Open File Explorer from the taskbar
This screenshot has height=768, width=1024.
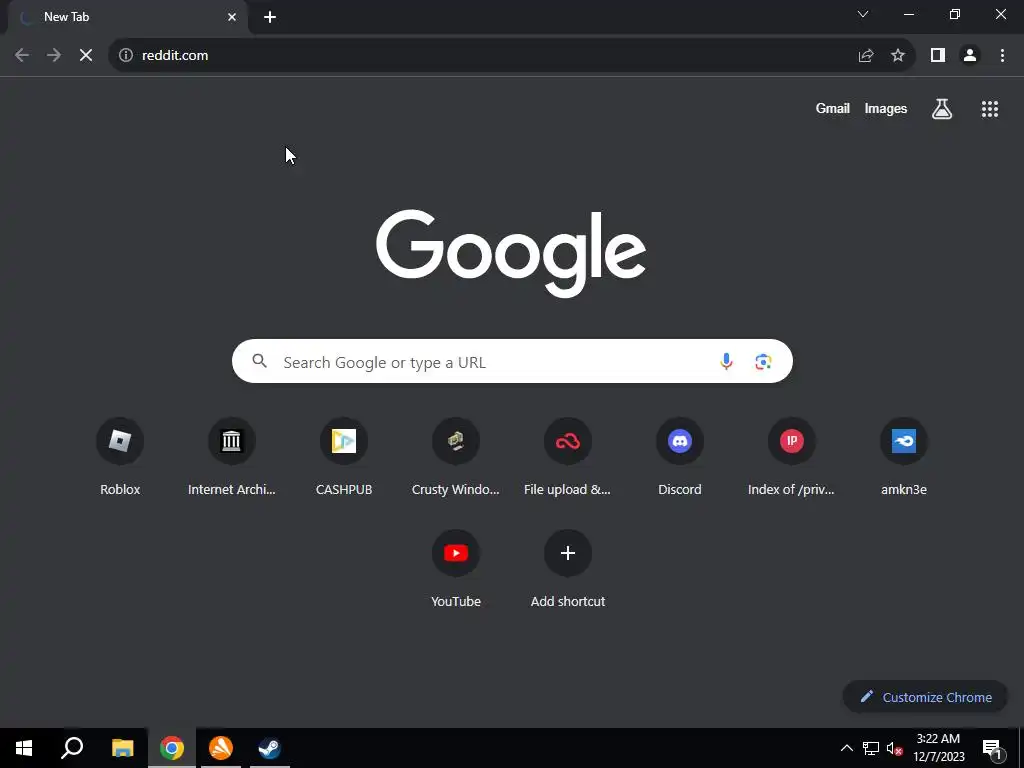click(x=122, y=748)
